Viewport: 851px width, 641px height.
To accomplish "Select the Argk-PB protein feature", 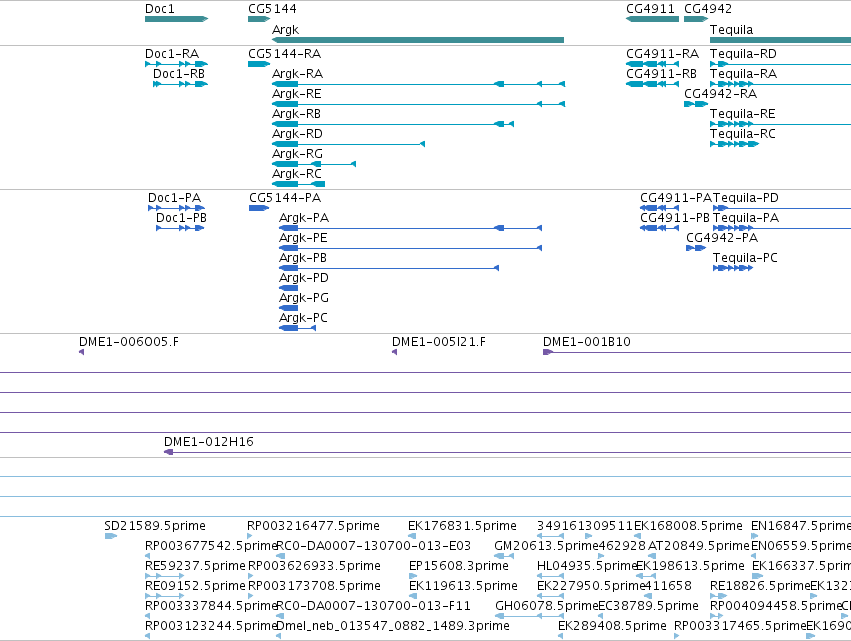I will click(x=389, y=268).
